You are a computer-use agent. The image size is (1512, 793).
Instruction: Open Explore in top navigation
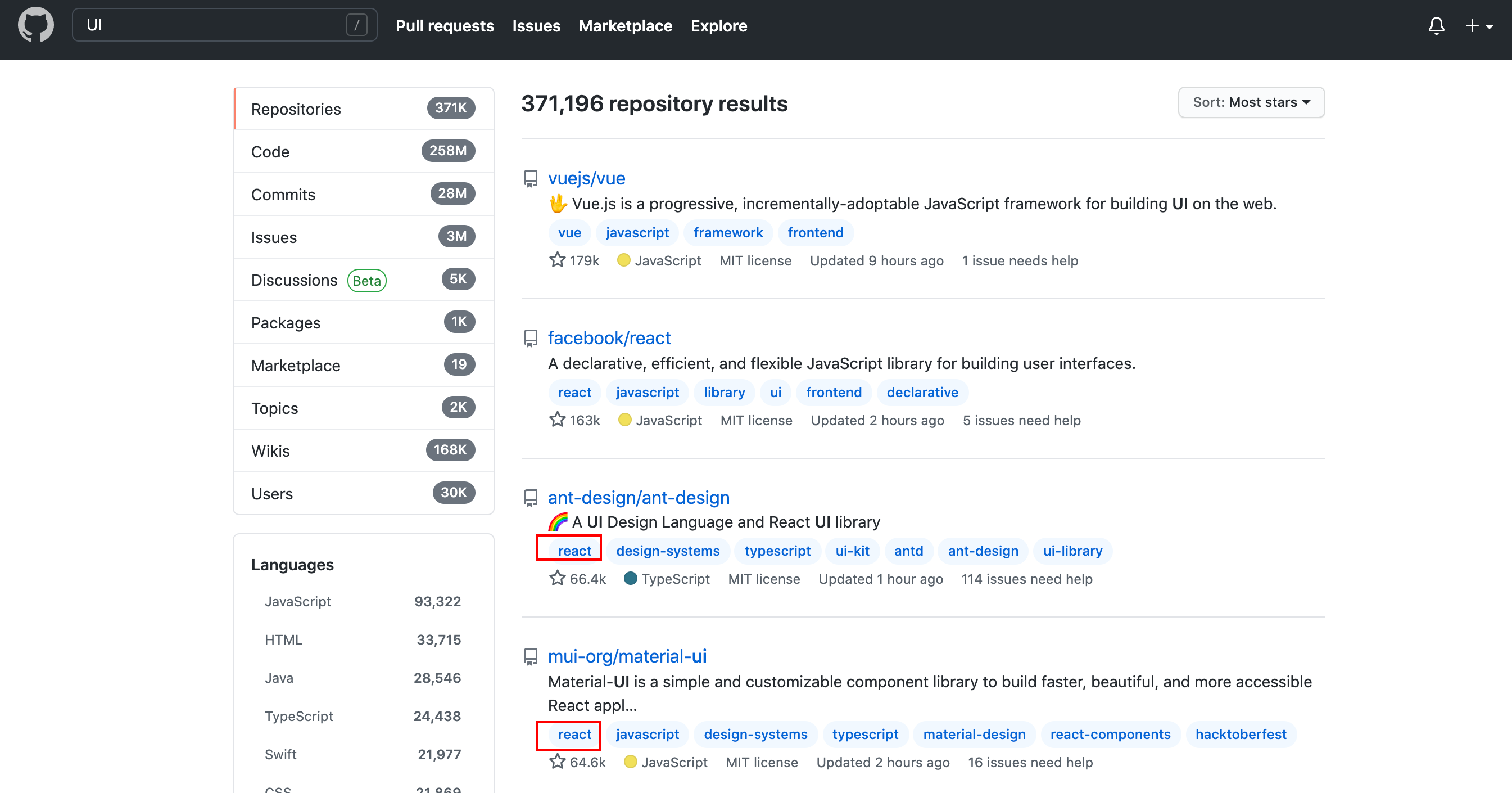(x=718, y=26)
